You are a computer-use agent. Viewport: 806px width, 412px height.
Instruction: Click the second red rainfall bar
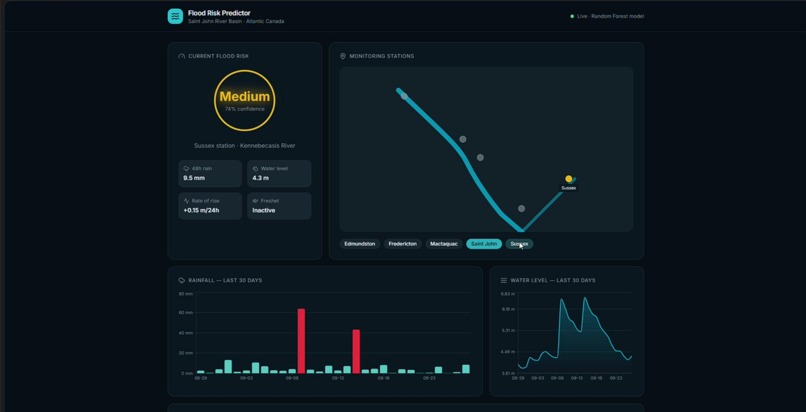coord(356,351)
